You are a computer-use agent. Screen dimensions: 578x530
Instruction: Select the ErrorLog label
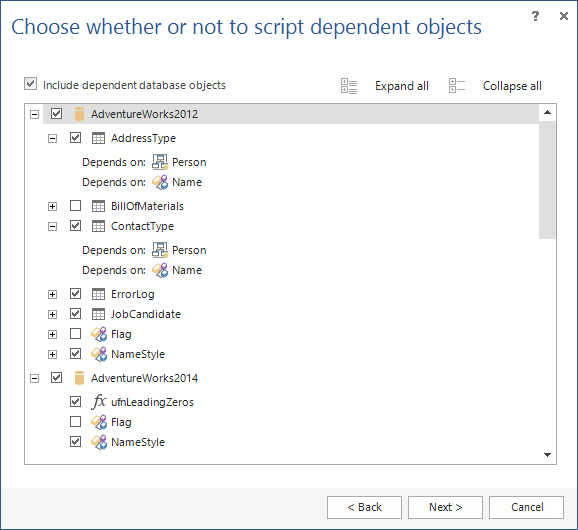[133, 294]
